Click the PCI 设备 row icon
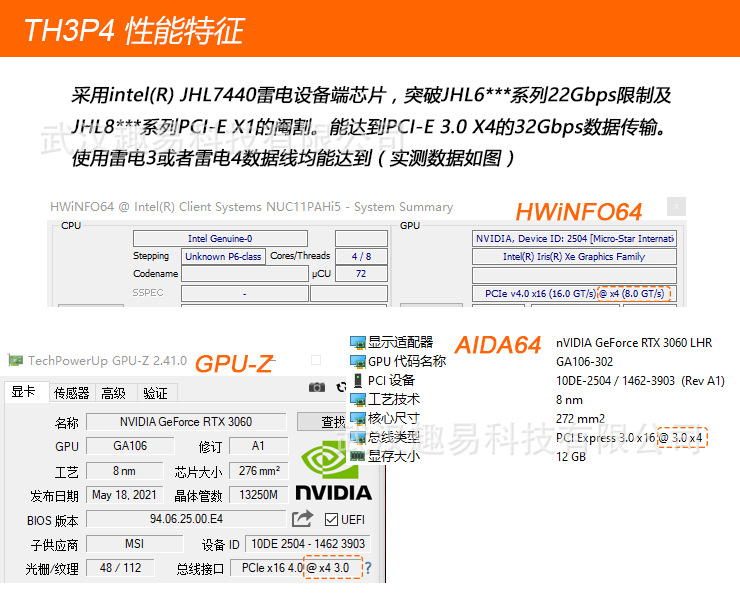Image resolution: width=740 pixels, height=600 pixels. (x=358, y=380)
